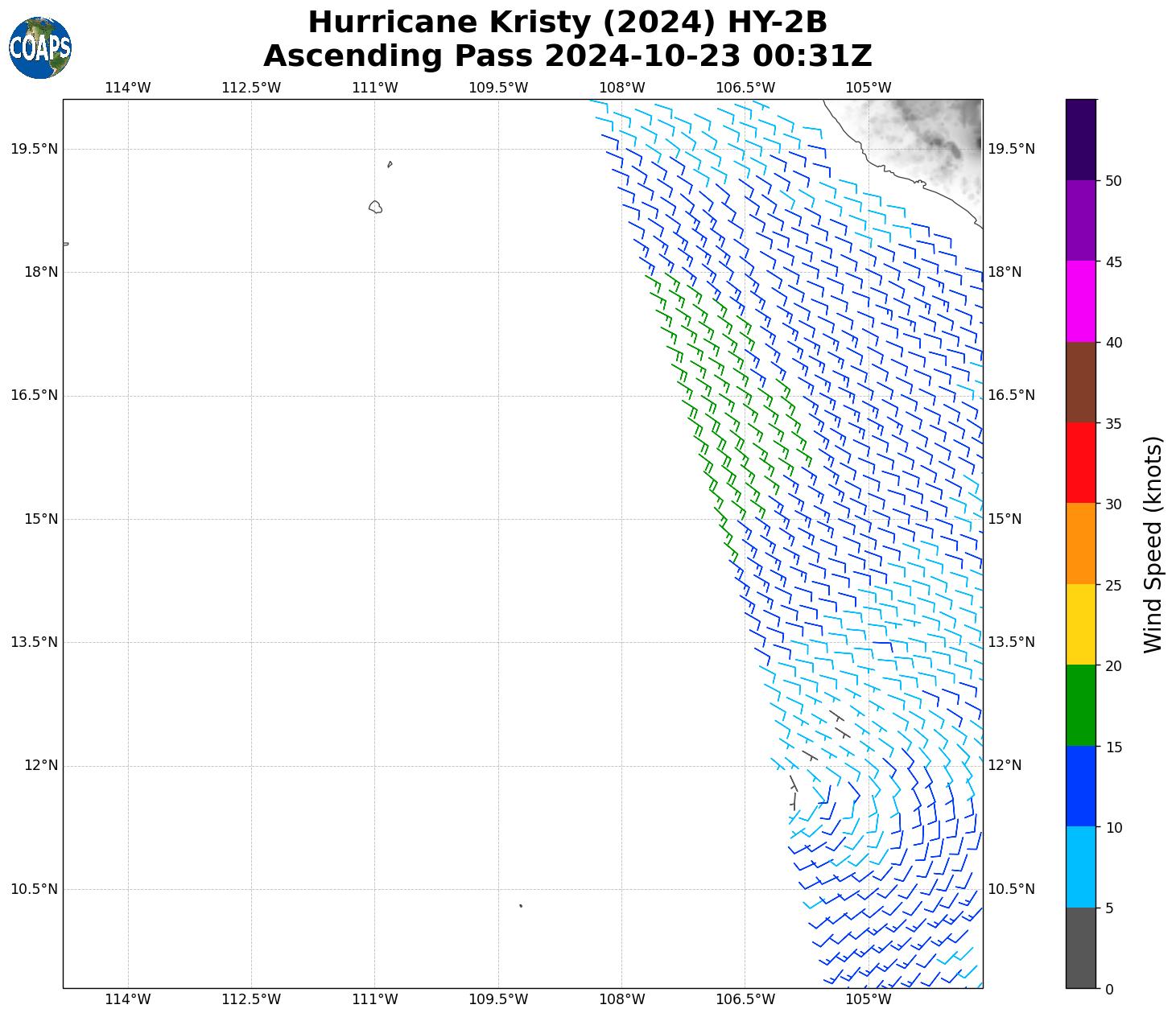Click the dark purple top colorbar segment
This screenshot has height=1017, width=1176.
pos(1080,139)
